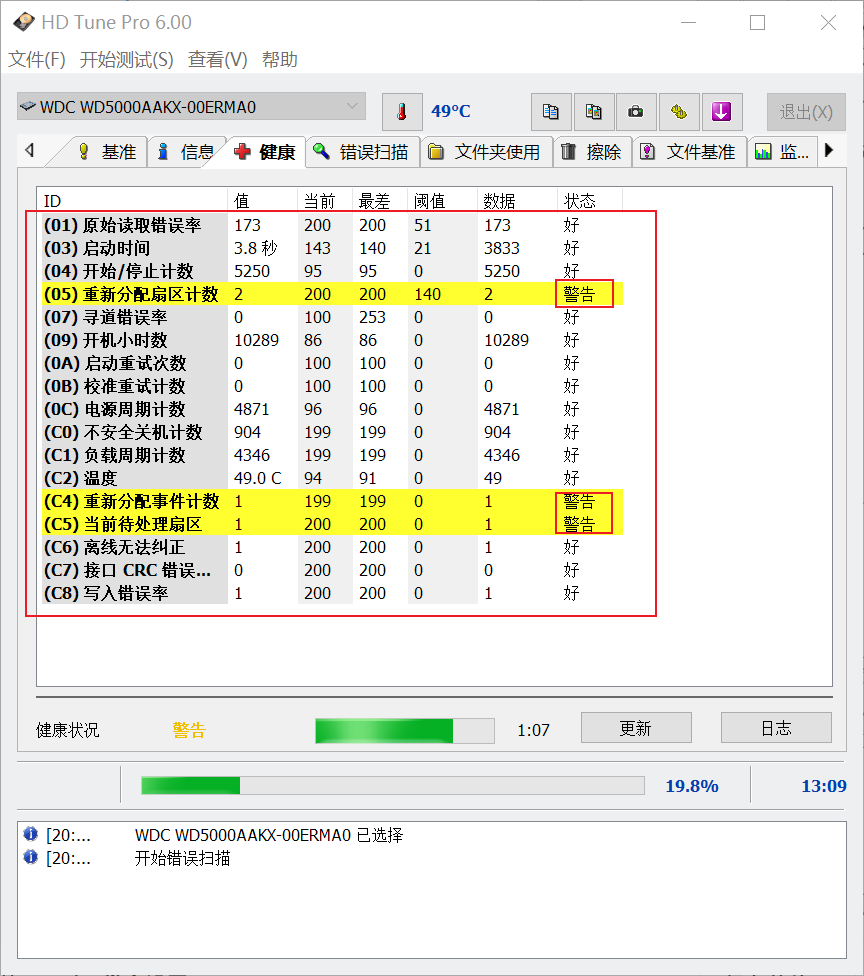Image resolution: width=864 pixels, height=976 pixels.
Task: Click the 19.8% scan progress bar
Action: coord(393,786)
